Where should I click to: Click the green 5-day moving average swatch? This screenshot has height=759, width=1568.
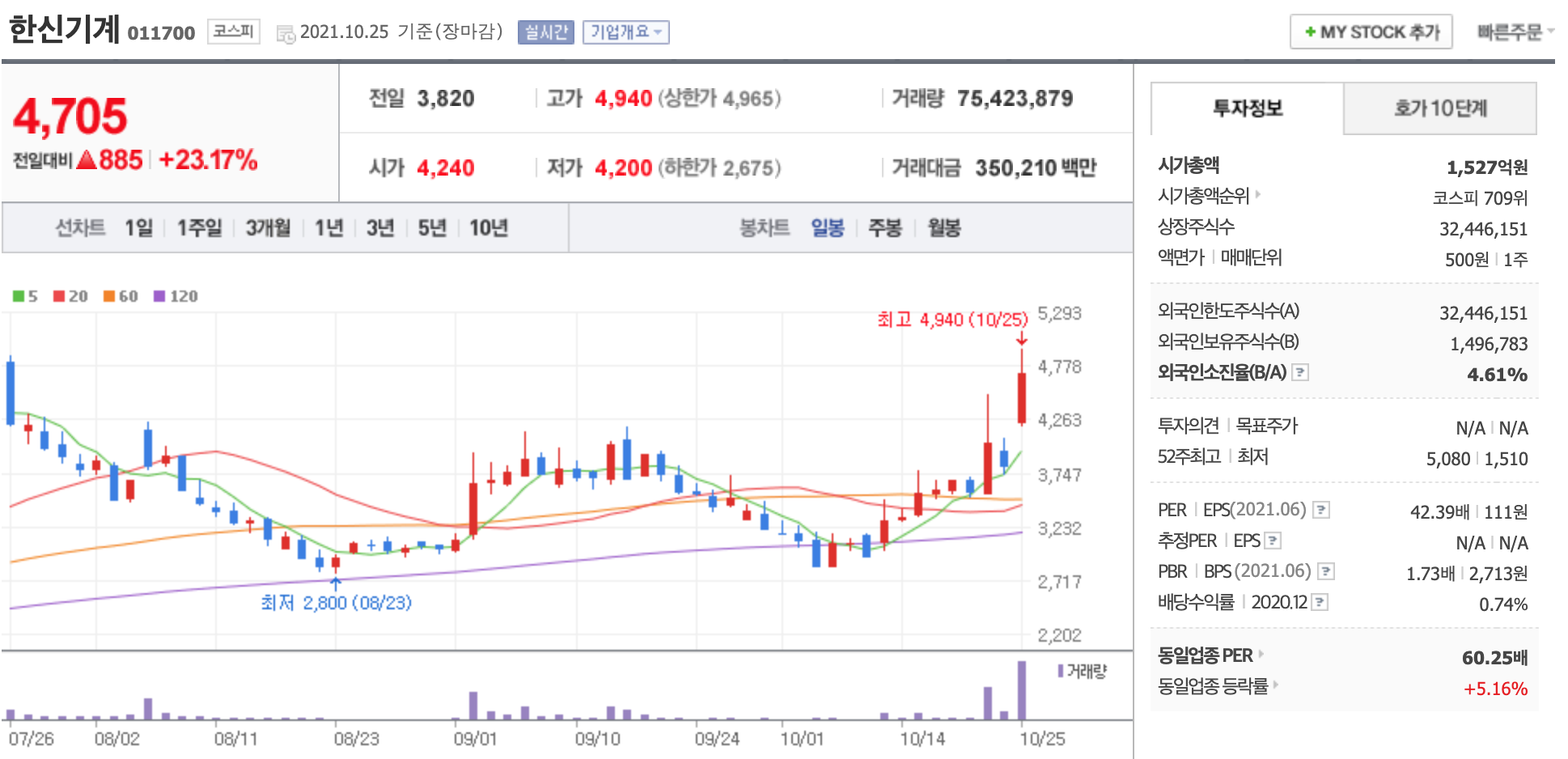click(x=19, y=296)
